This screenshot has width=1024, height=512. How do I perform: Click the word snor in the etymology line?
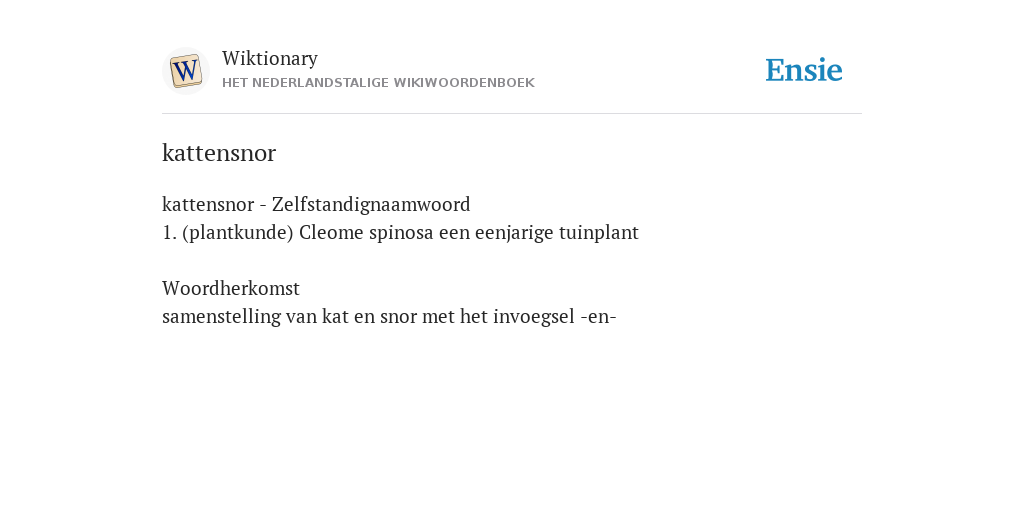pos(397,317)
